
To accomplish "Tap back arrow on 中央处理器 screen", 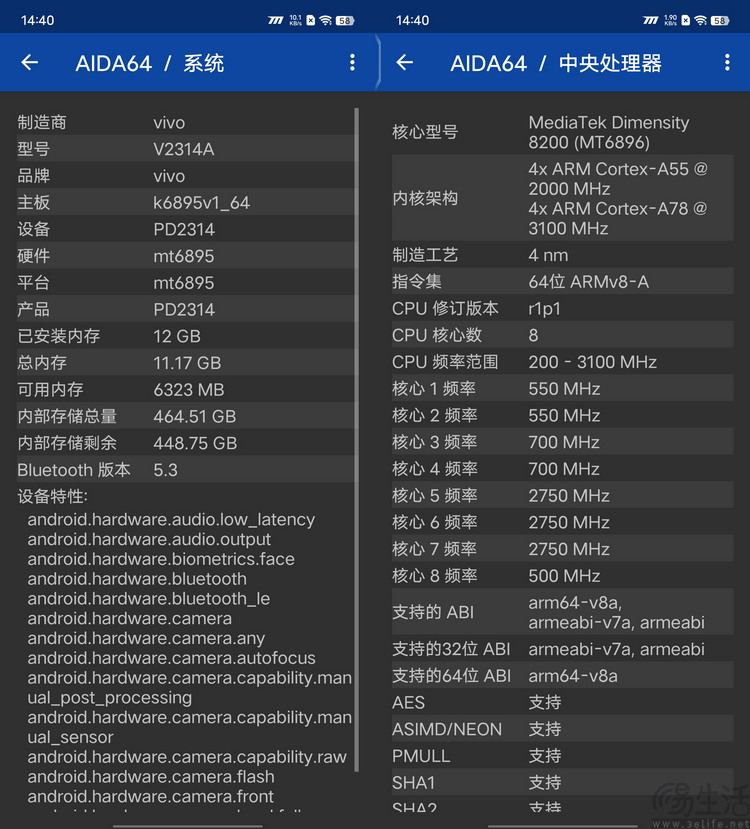I will tap(404, 62).
